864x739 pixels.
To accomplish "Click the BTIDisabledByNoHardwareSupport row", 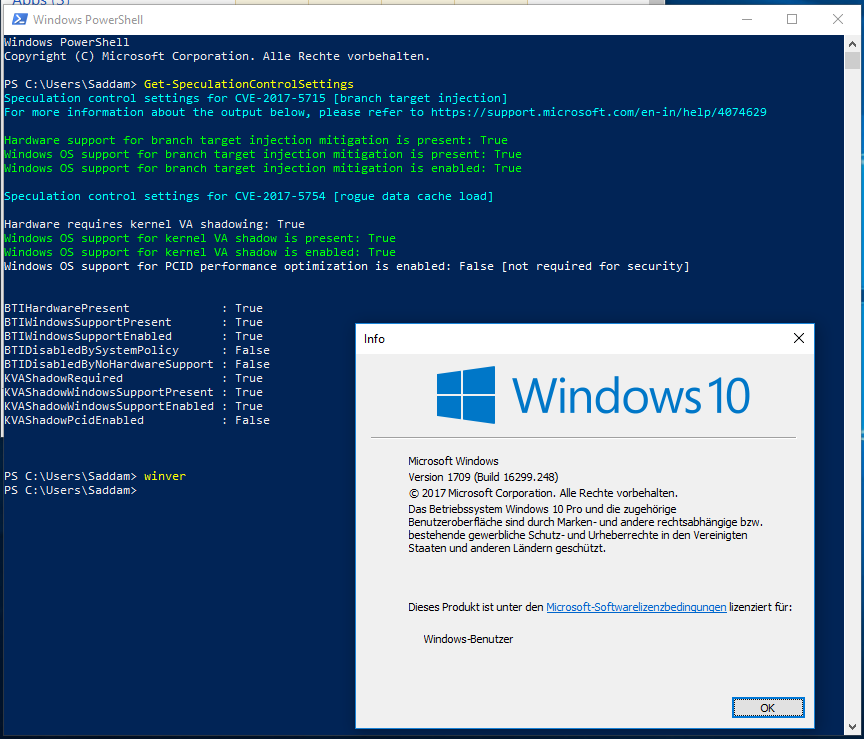I will (x=137, y=364).
